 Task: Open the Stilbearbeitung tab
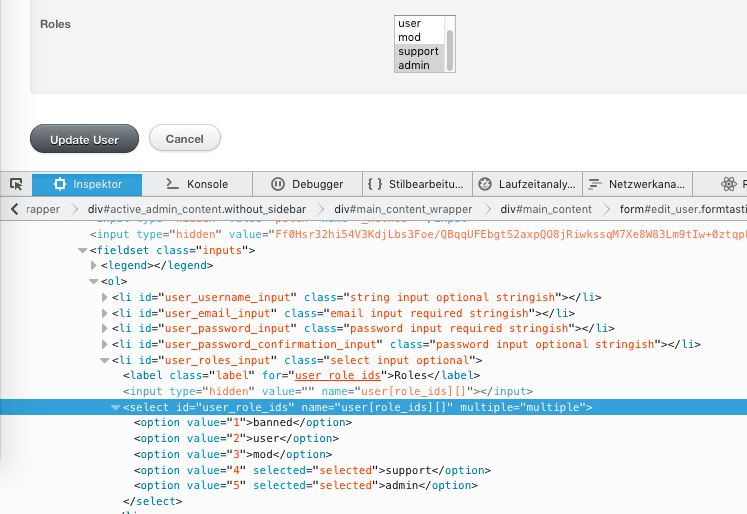pyautogui.click(x=417, y=184)
